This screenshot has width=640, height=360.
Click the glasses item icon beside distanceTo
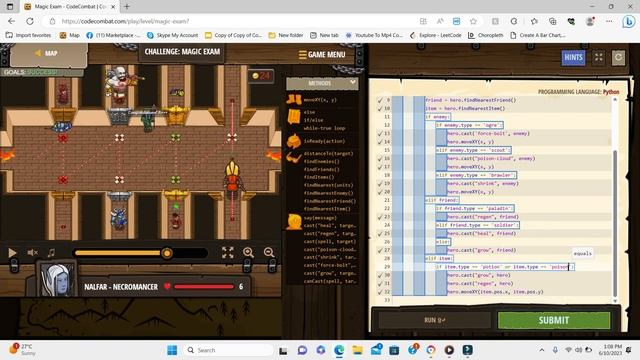click(x=293, y=157)
